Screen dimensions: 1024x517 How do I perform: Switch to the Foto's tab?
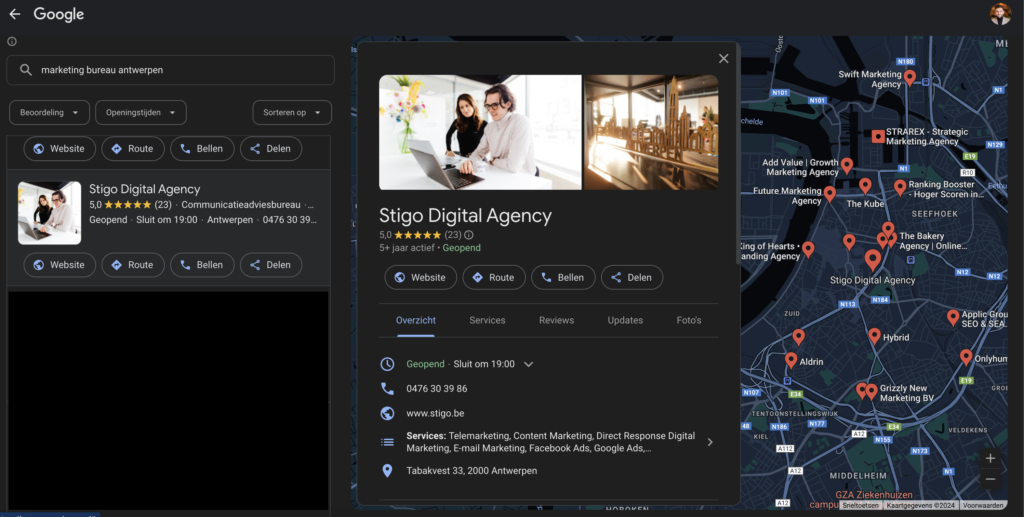(x=689, y=321)
